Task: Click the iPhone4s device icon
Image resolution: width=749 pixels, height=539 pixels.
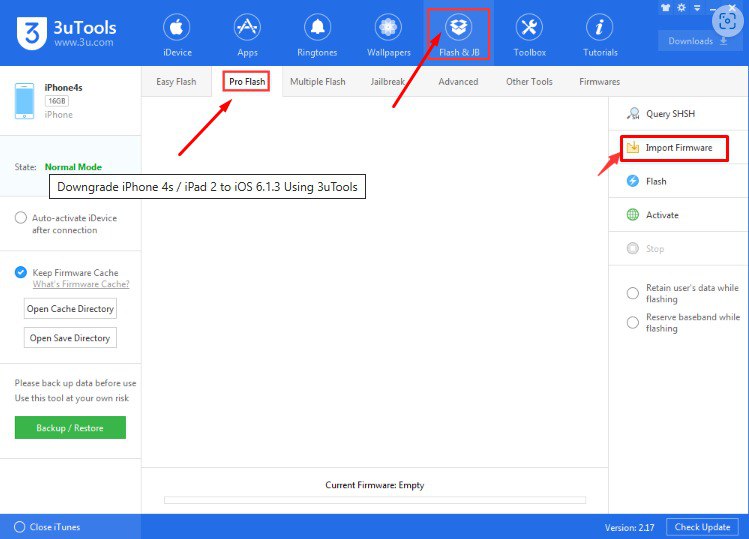Action: tap(24, 101)
